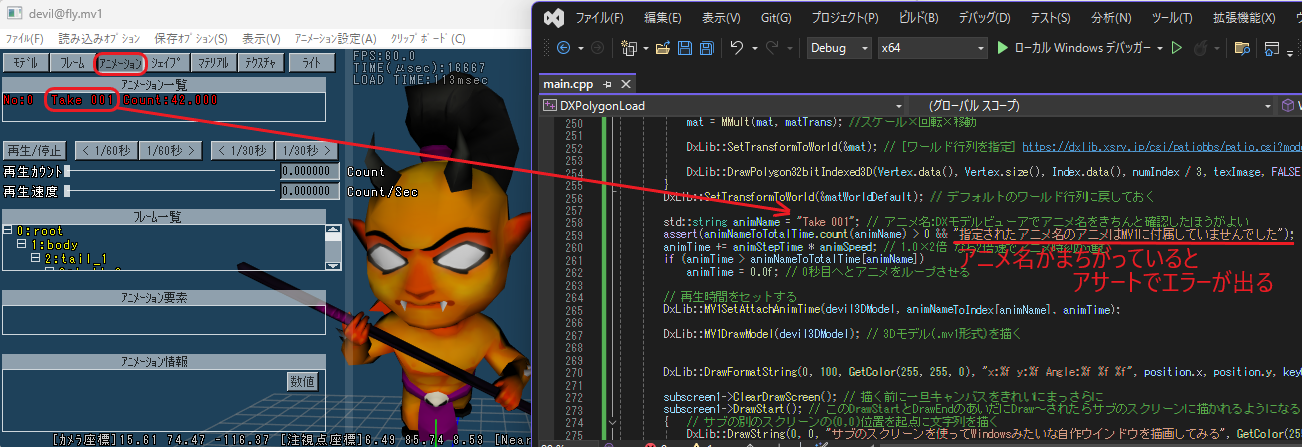
Task: Click the 再生速度 Count/Sec value field
Action: [311, 191]
